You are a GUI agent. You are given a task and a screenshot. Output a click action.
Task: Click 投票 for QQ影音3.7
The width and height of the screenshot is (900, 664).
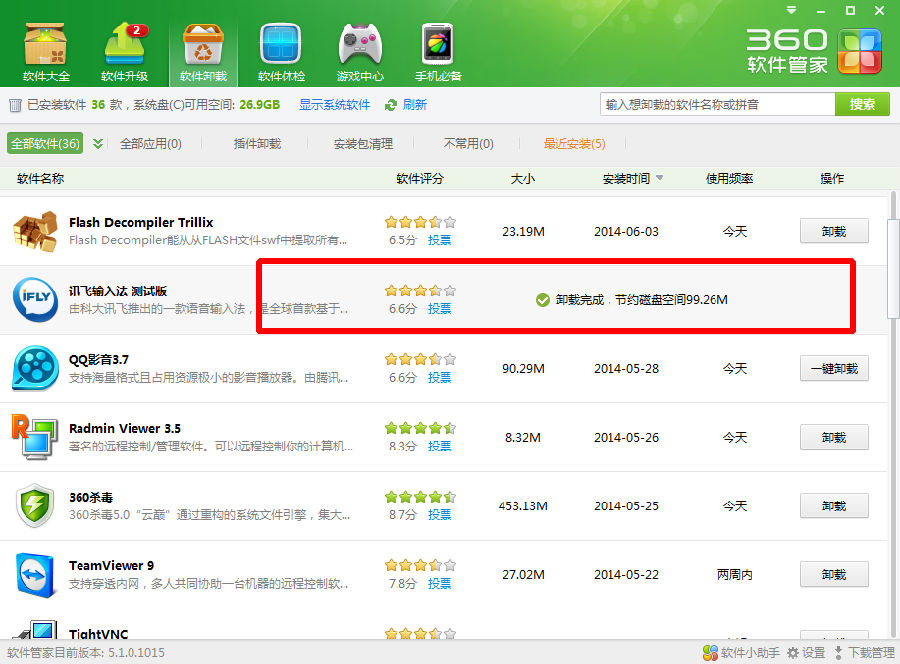440,378
